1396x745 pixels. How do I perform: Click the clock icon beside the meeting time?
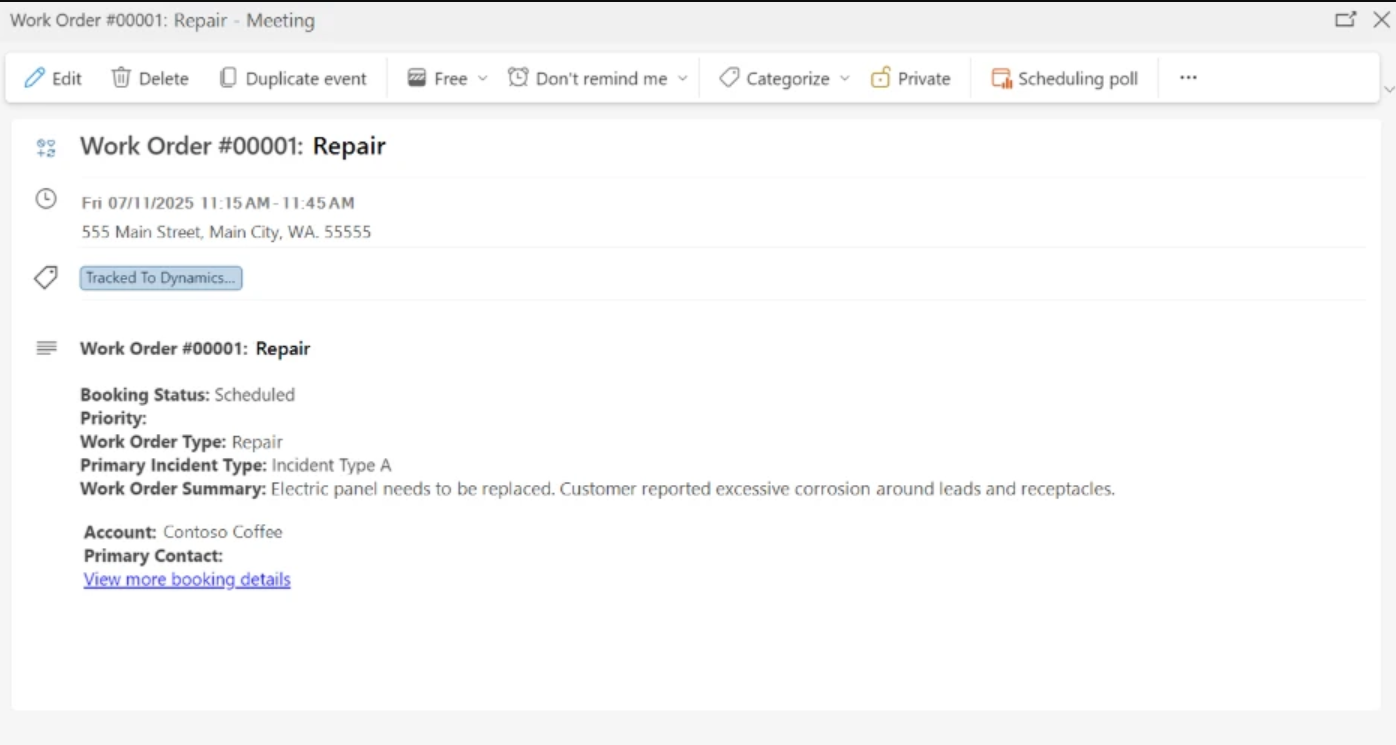46,200
